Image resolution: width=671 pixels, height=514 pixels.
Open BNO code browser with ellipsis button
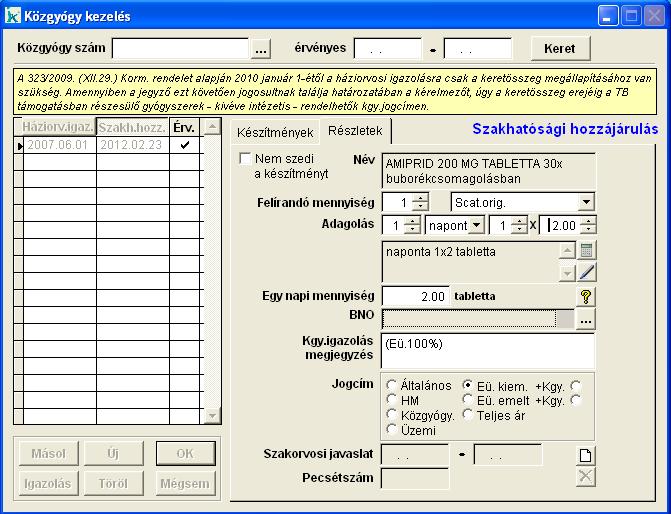tap(586, 319)
